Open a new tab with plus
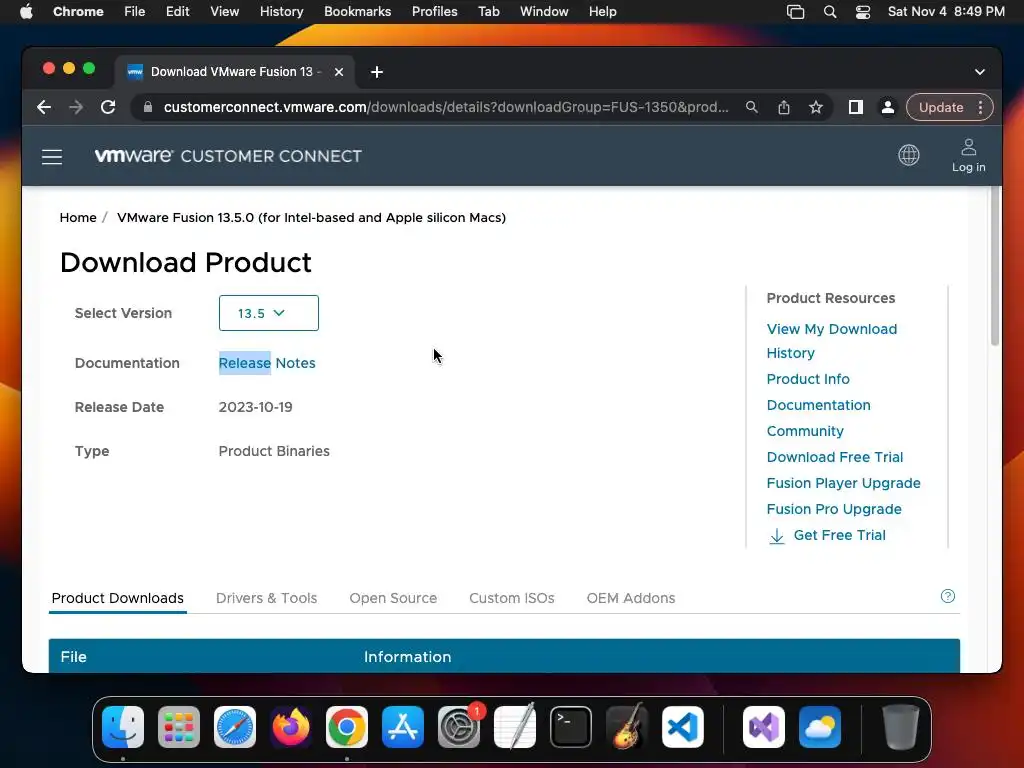The width and height of the screenshot is (1024, 768). coord(377,72)
